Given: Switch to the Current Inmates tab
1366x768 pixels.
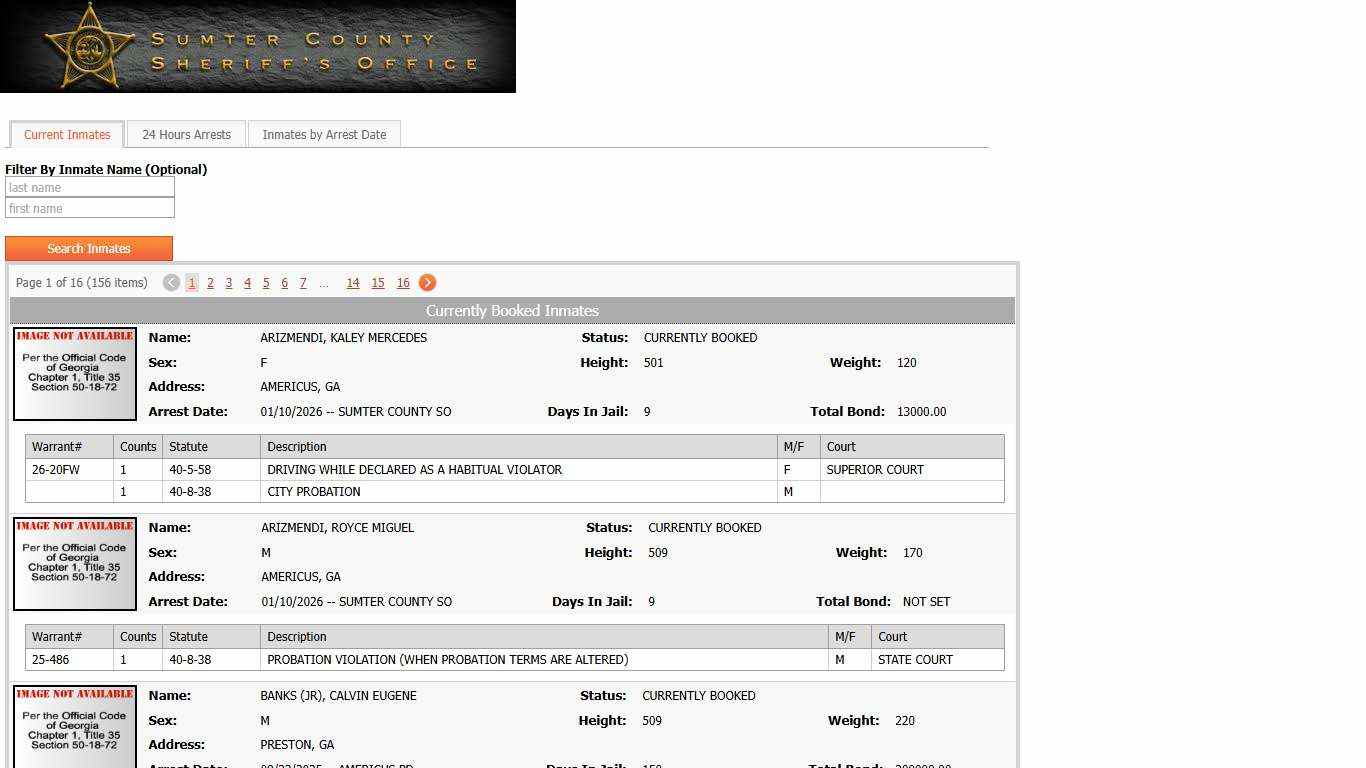Looking at the screenshot, I should pyautogui.click(x=67, y=135).
